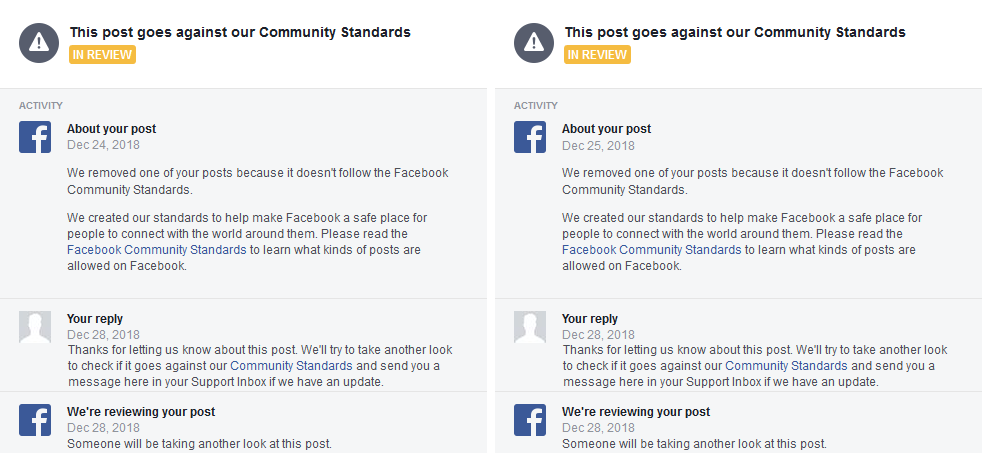
Task: Follow Community Standards link in left panel's reply
Action: (292, 366)
